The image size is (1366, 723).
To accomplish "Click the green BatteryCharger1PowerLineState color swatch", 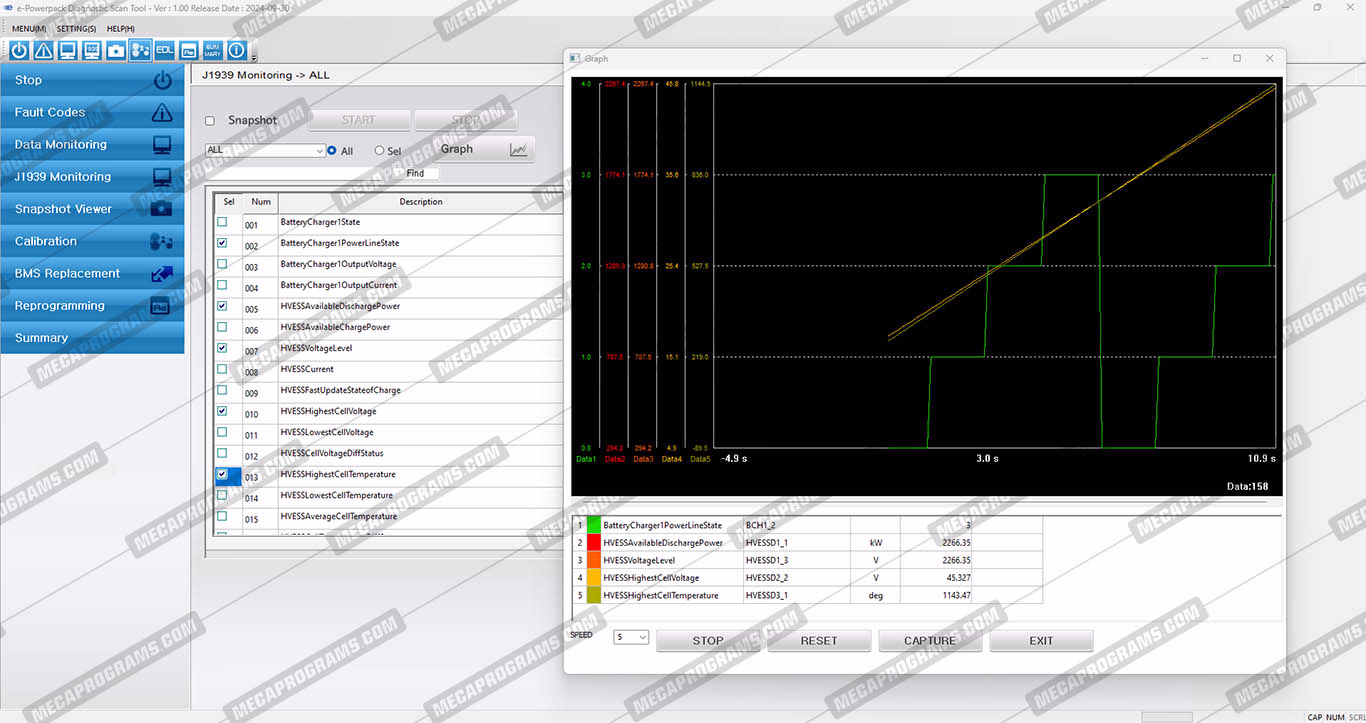I will [594, 525].
